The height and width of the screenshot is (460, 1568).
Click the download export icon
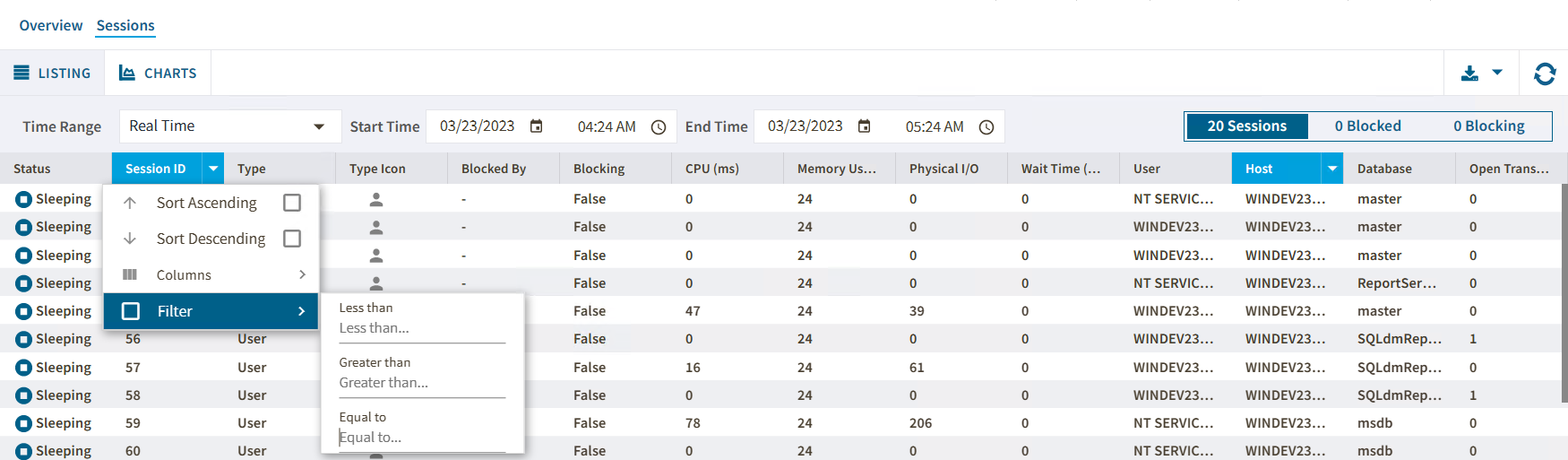click(1469, 74)
